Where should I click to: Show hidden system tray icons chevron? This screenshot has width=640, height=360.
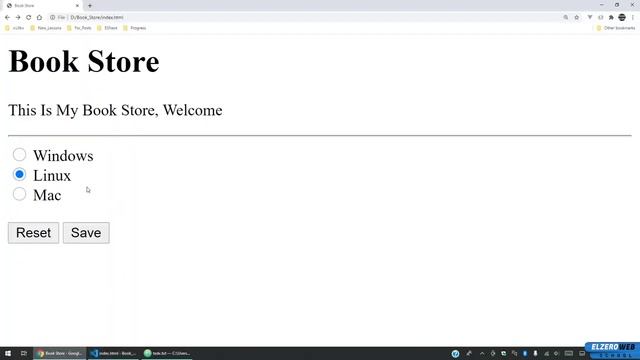click(x=482, y=353)
